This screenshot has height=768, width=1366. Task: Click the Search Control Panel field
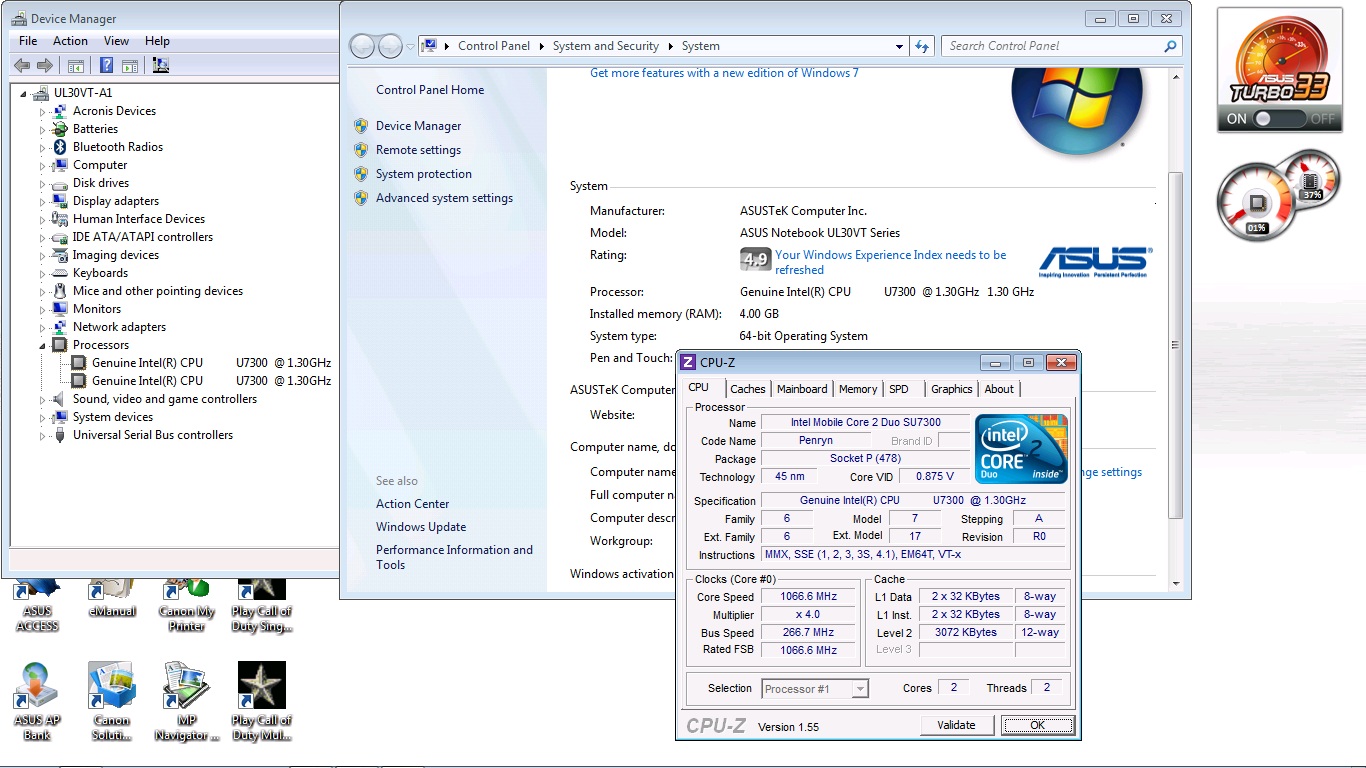[1061, 46]
